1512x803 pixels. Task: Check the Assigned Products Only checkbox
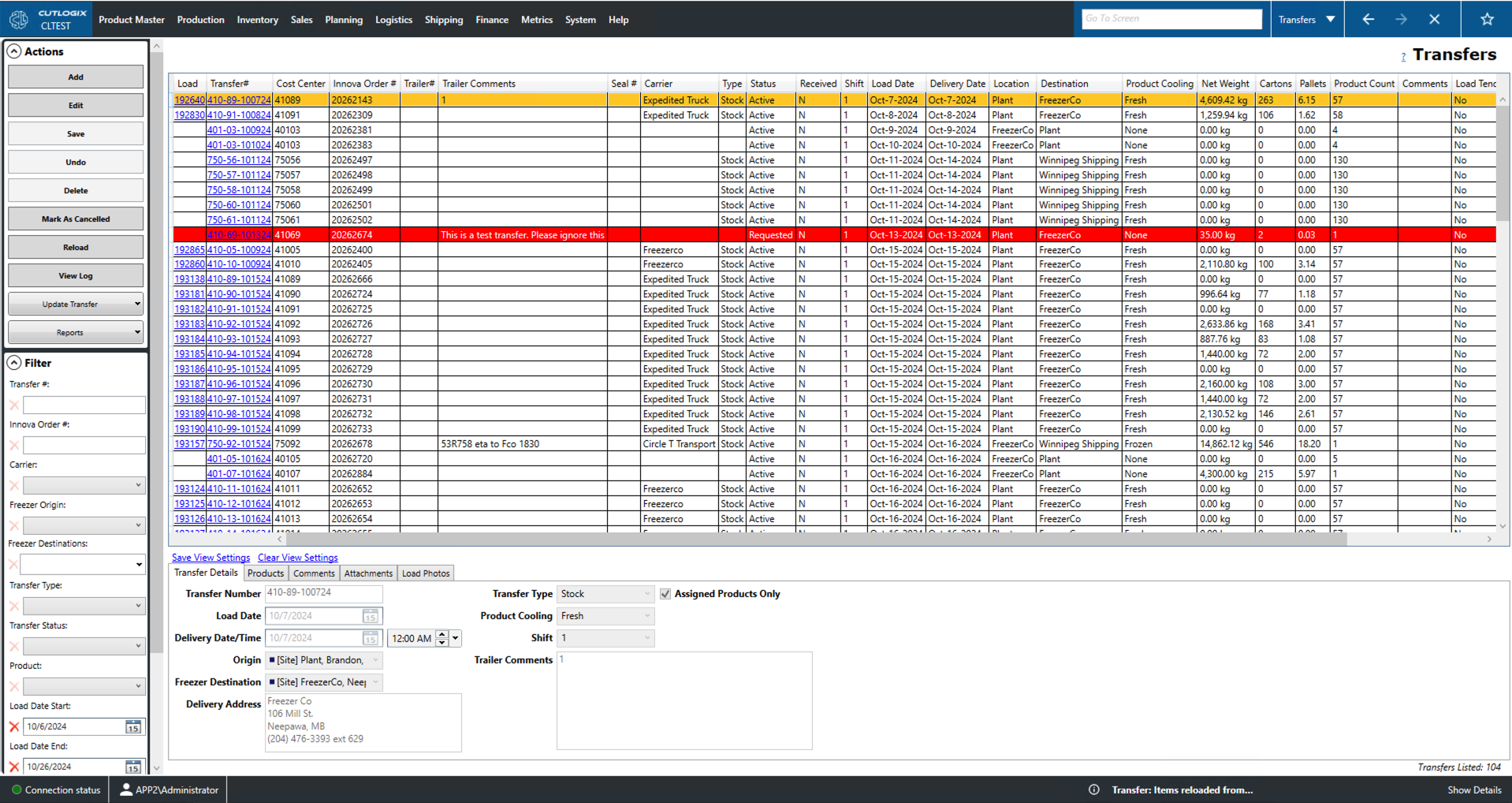(665, 593)
